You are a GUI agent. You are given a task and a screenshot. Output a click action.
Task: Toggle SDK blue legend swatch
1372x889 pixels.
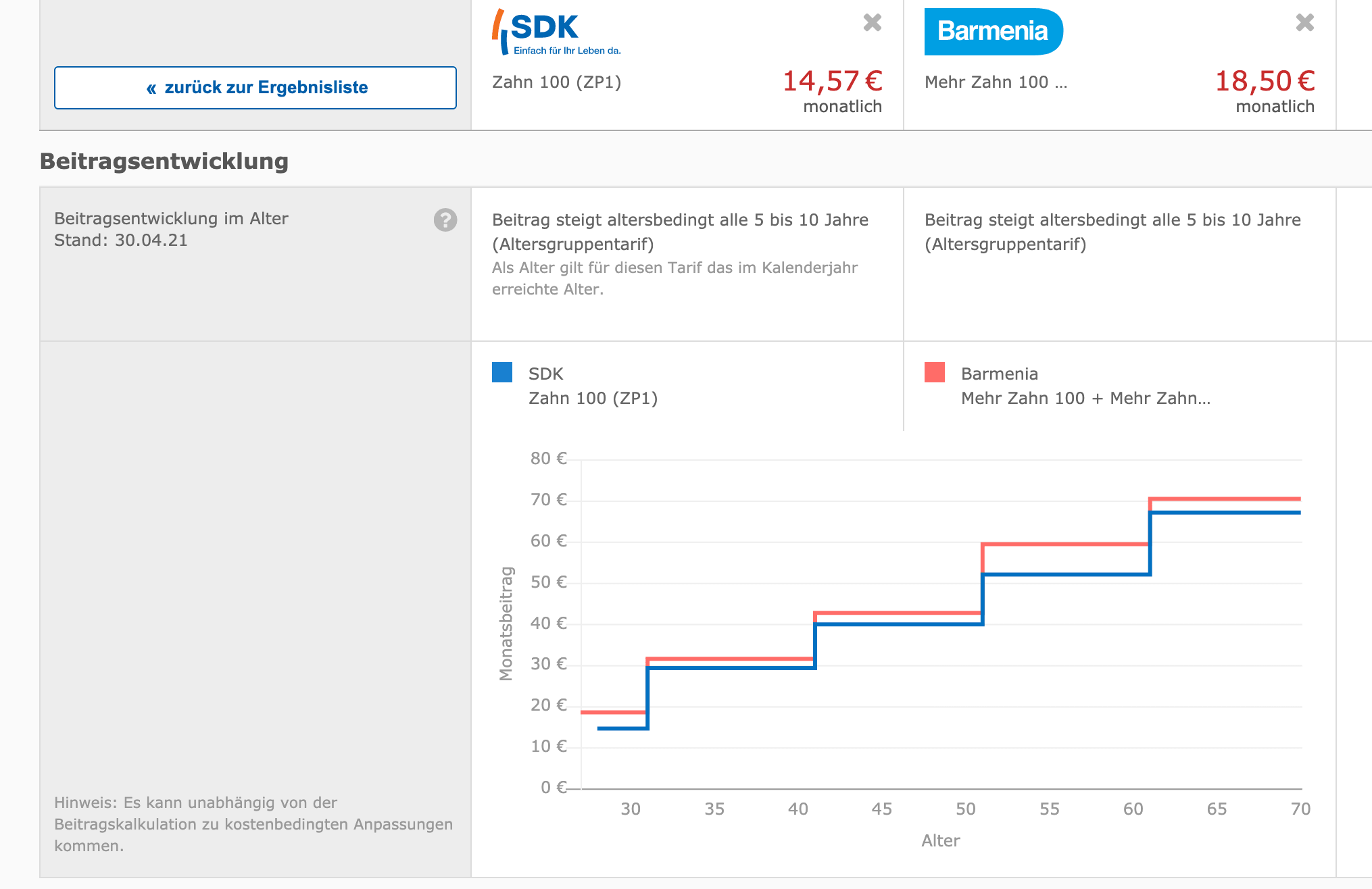tap(502, 373)
